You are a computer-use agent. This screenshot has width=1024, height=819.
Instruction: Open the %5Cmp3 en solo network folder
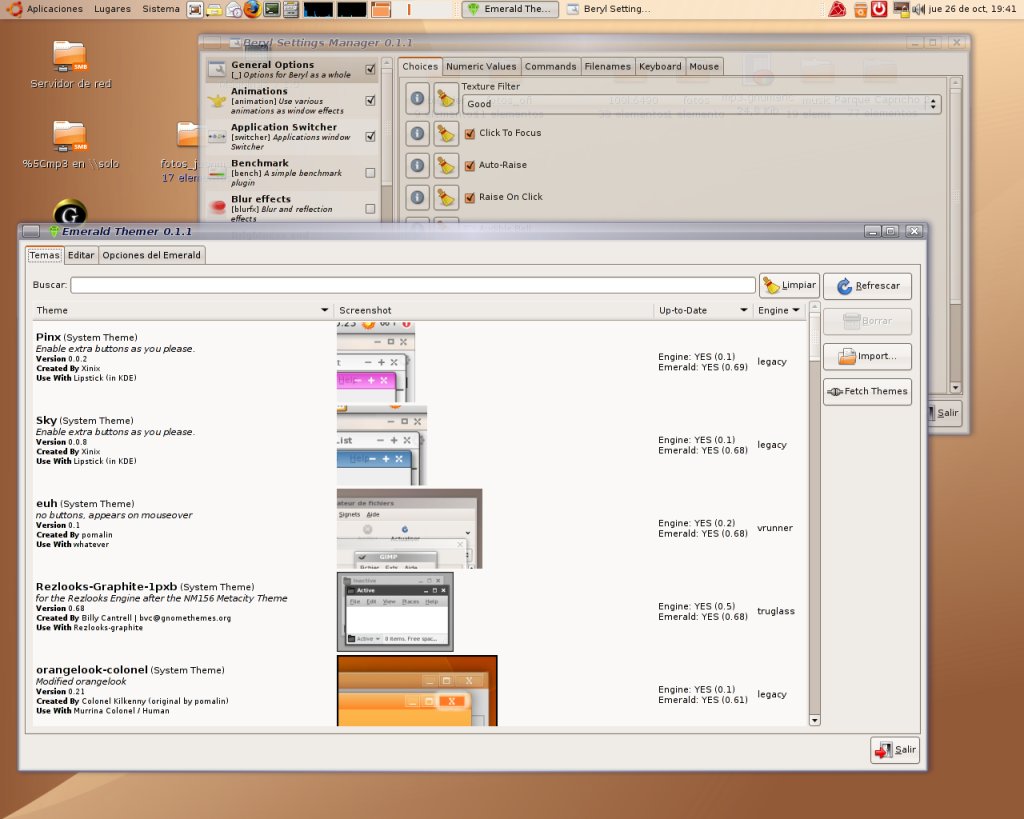click(x=71, y=144)
